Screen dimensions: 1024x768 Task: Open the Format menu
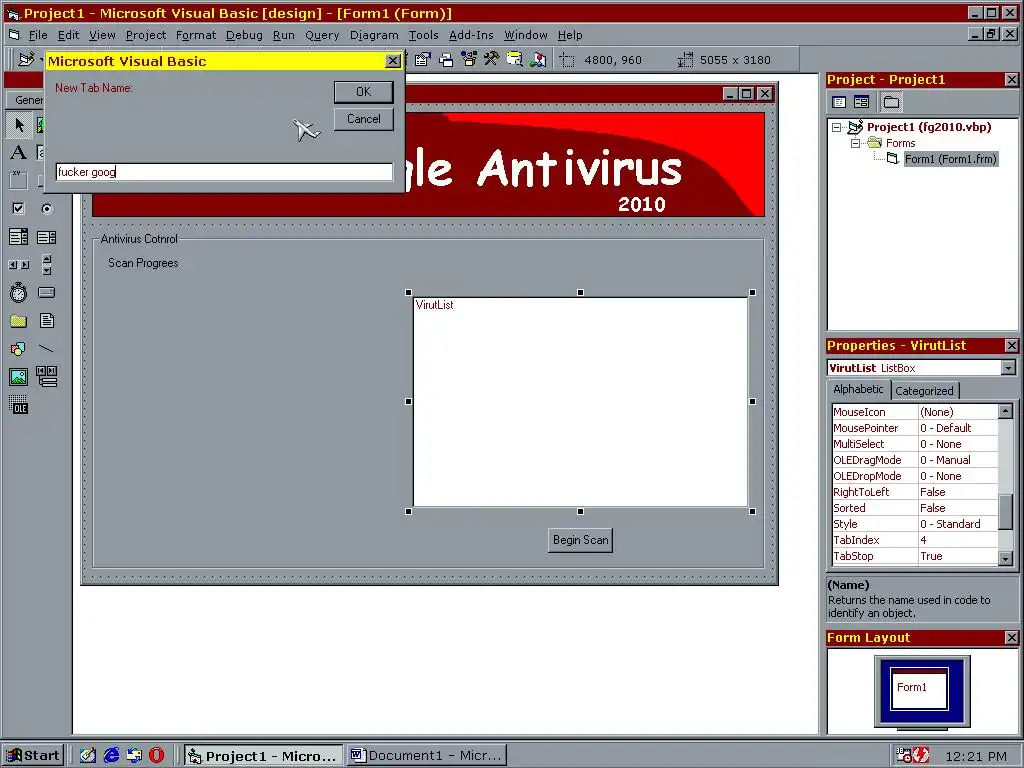pyautogui.click(x=196, y=35)
